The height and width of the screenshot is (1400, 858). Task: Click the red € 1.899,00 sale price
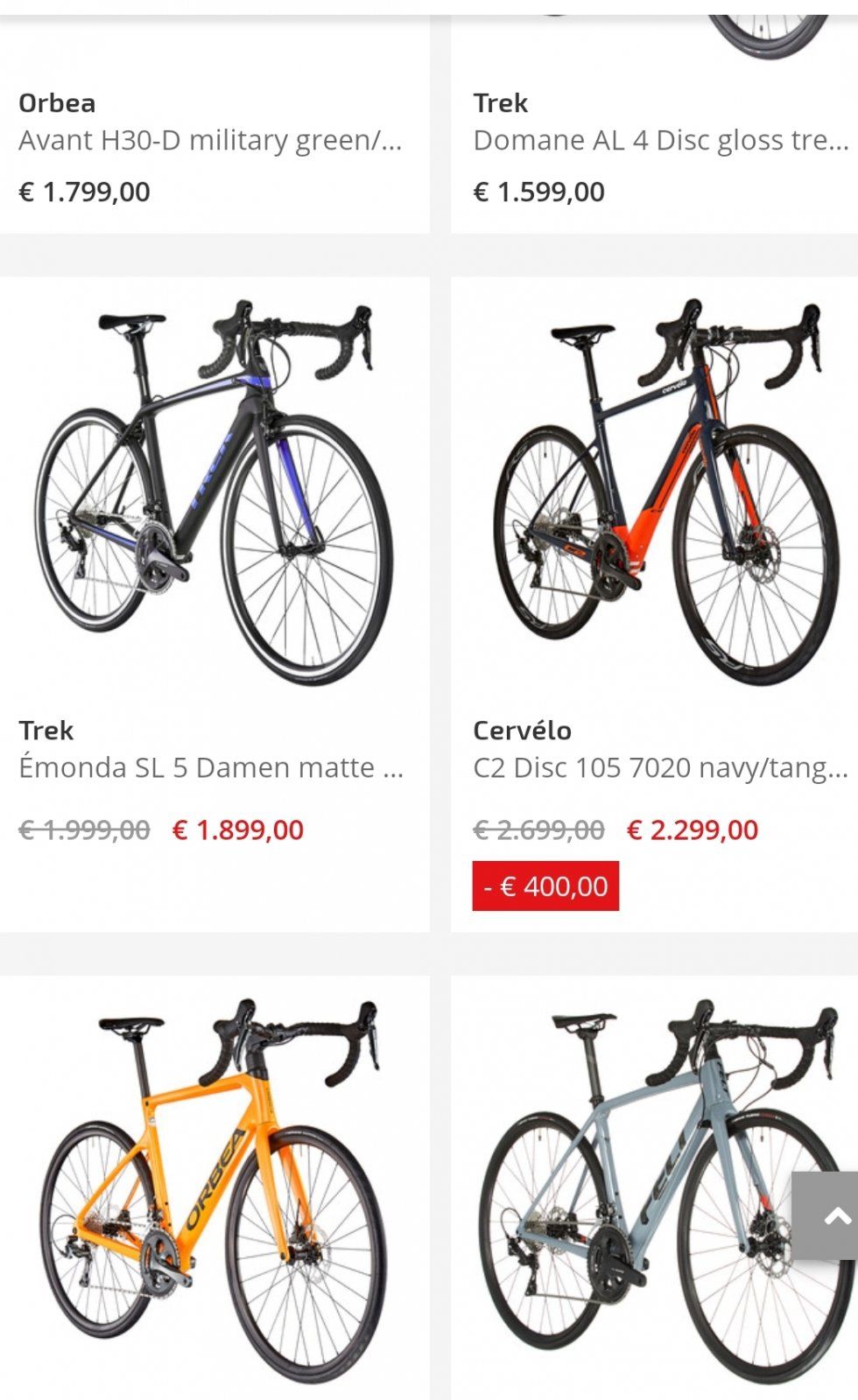pyautogui.click(x=238, y=829)
